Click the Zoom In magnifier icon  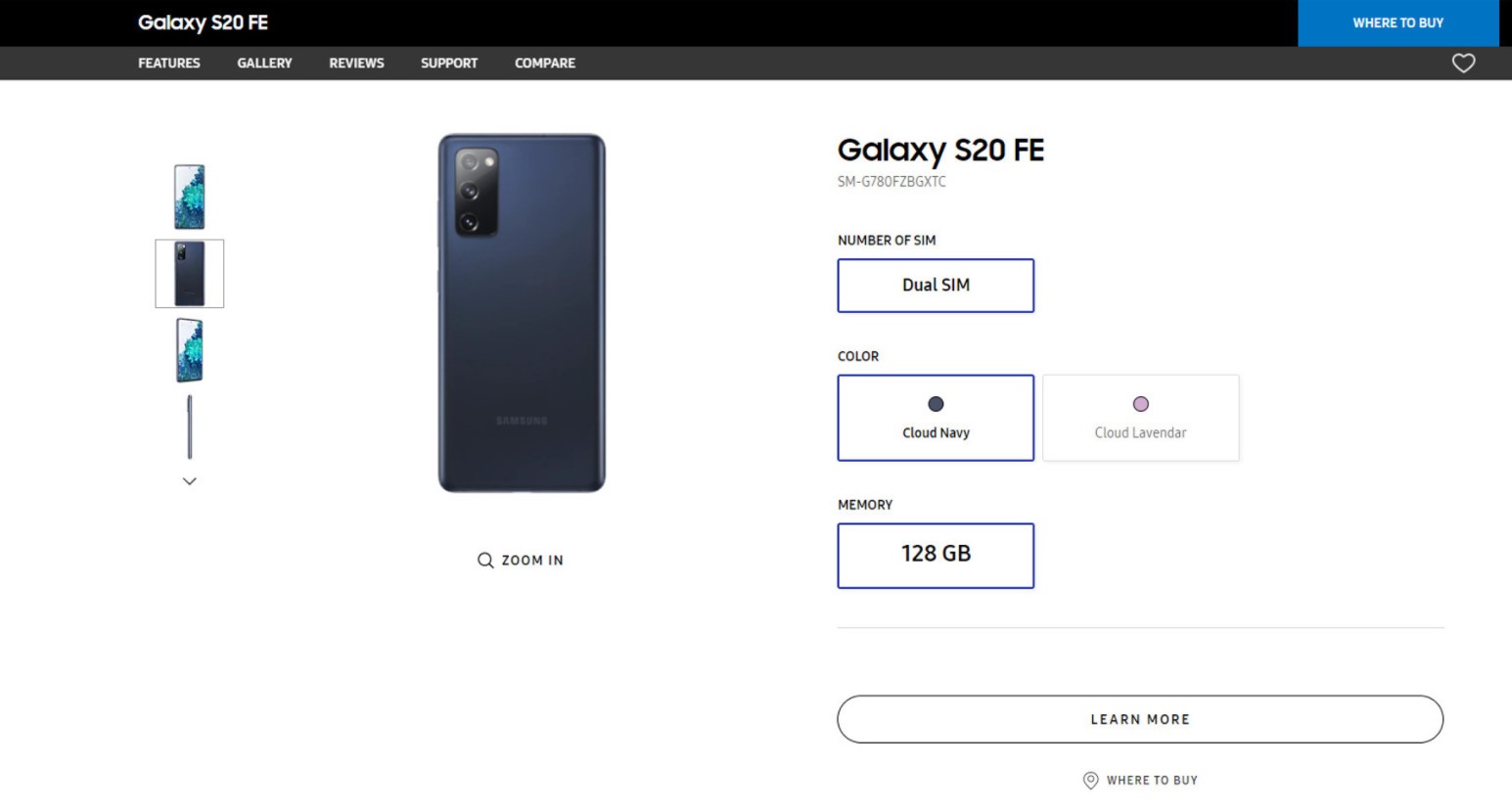click(485, 561)
